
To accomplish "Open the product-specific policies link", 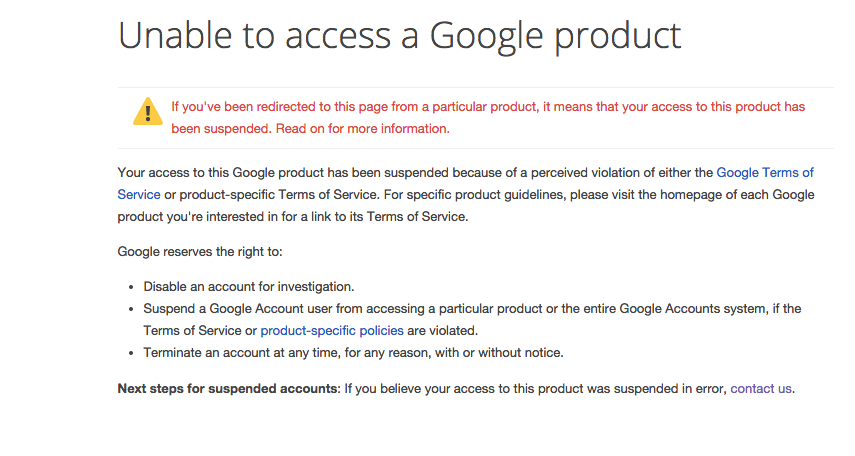I will pos(332,330).
